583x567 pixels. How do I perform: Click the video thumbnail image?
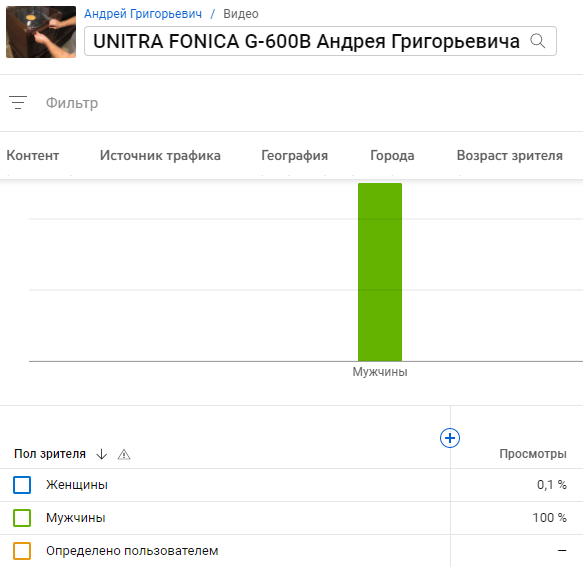pyautogui.click(x=41, y=32)
